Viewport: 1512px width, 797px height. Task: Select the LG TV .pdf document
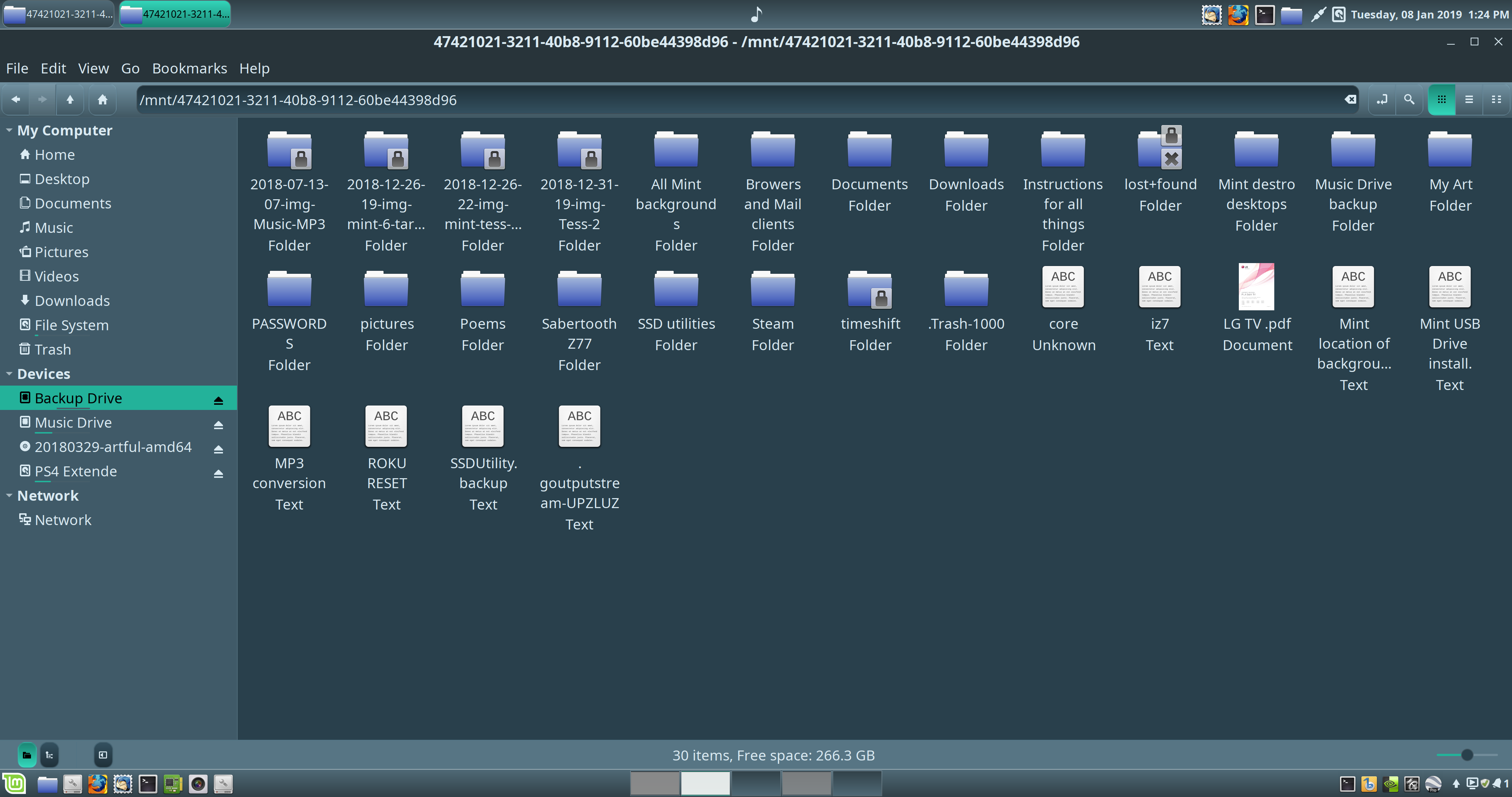[1257, 286]
